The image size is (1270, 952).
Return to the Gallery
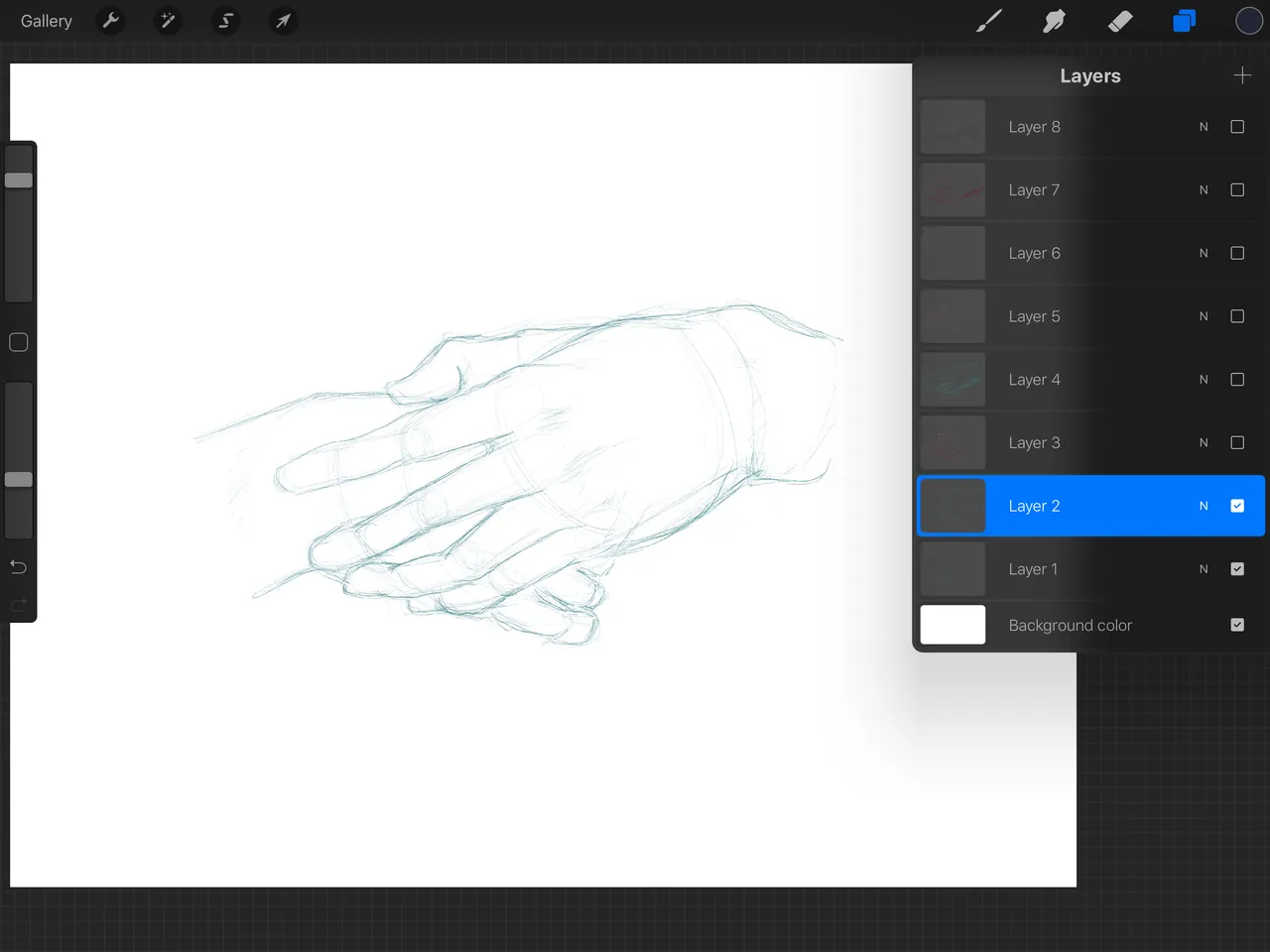click(x=47, y=21)
